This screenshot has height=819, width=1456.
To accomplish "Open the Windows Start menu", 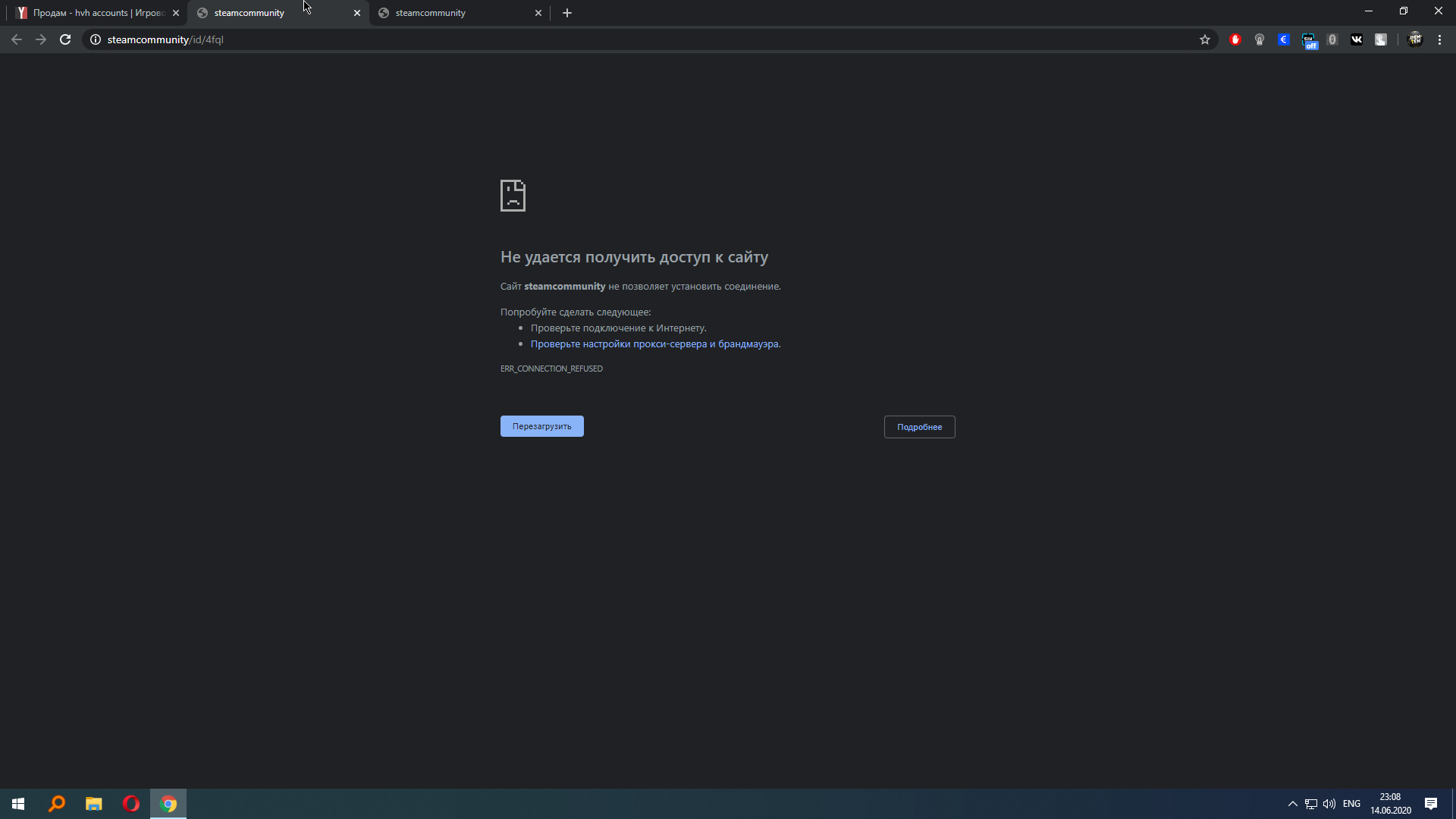I will coord(18,804).
